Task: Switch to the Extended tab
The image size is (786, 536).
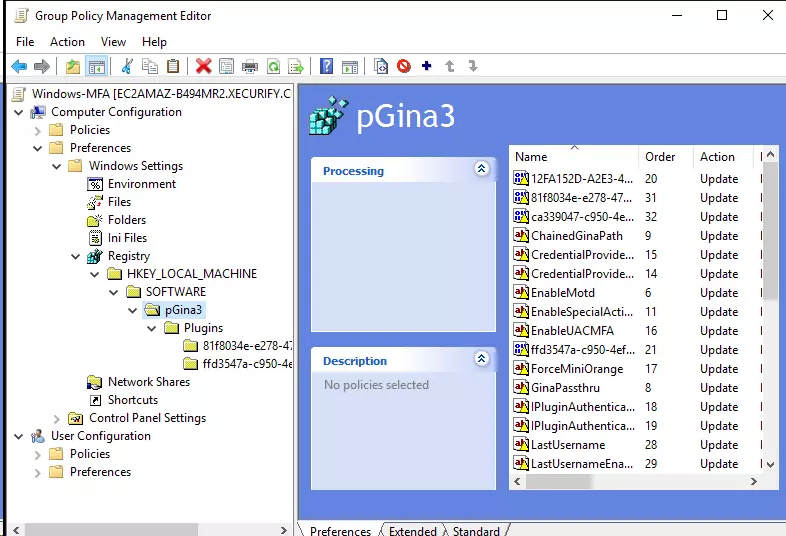Action: pos(413,530)
